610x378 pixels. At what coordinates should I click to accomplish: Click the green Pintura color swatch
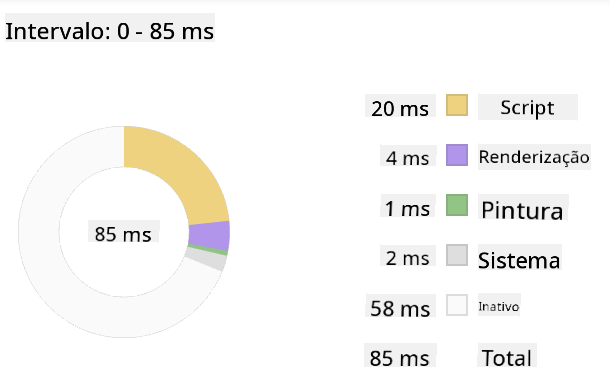[x=457, y=205]
